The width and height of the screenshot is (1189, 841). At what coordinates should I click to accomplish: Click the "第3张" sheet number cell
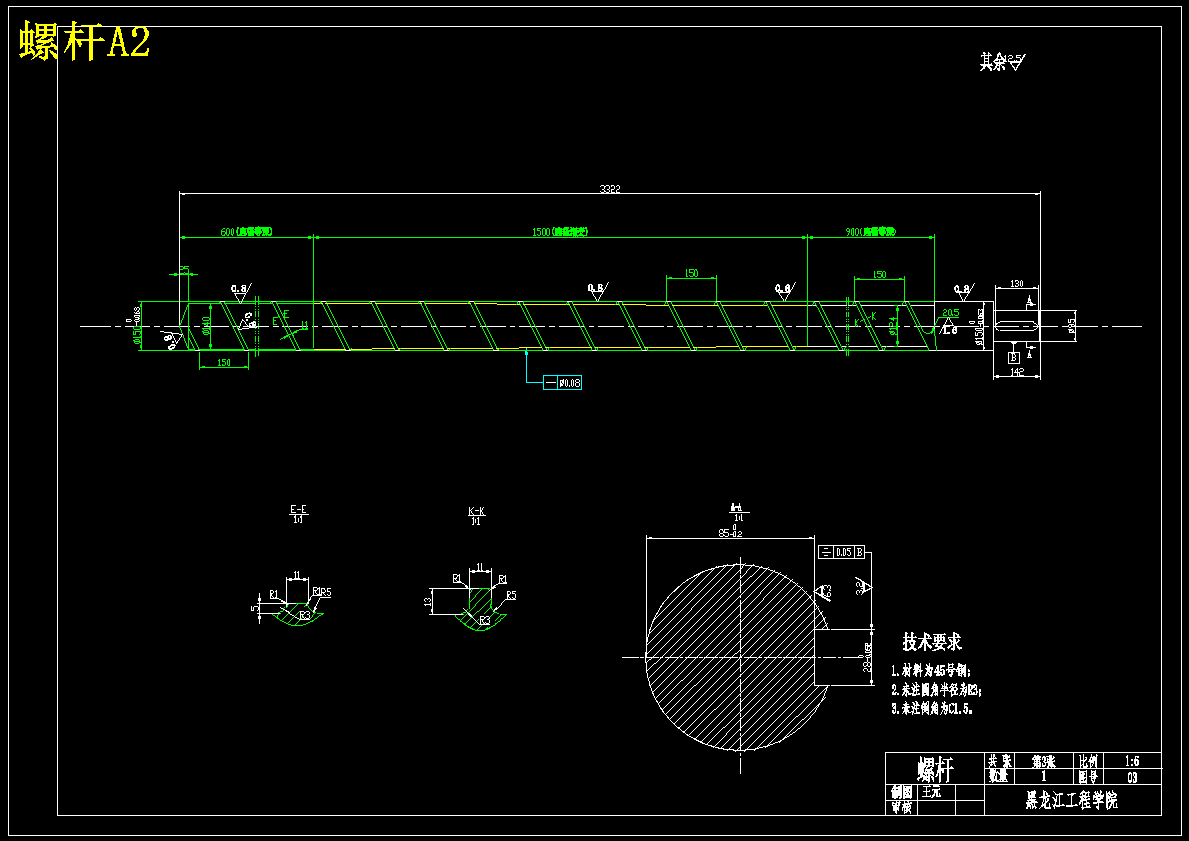pos(1043,761)
